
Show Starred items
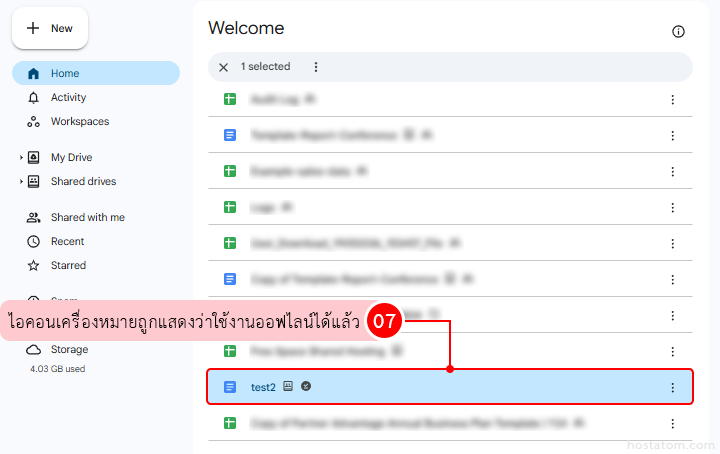(68, 265)
